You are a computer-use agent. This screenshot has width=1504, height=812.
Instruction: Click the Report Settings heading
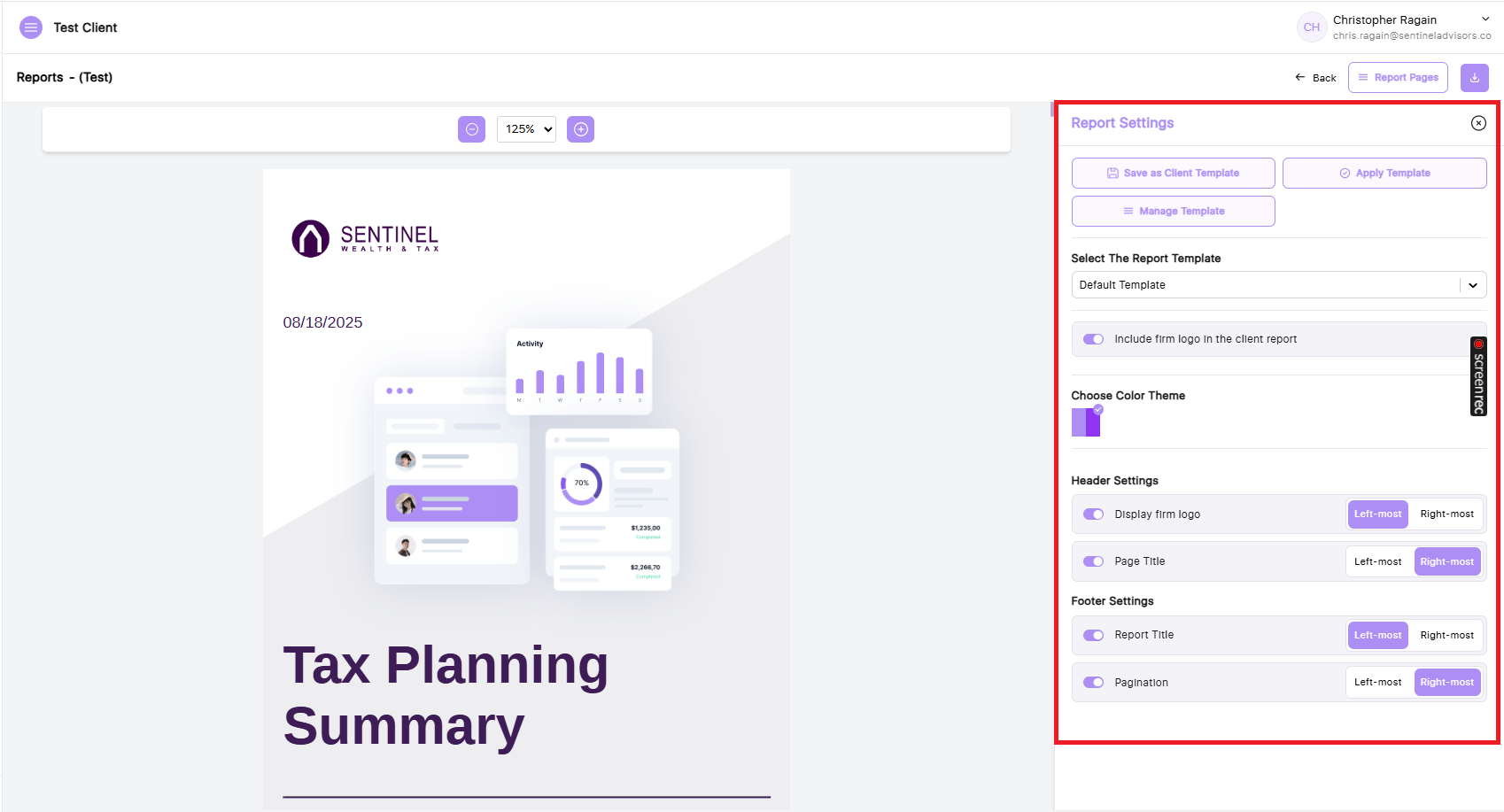(x=1122, y=123)
